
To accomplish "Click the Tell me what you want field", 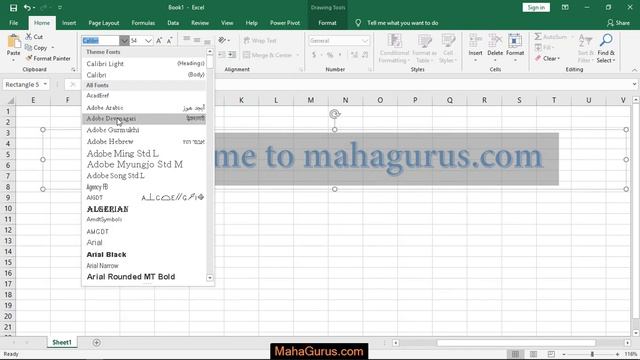I will pyautogui.click(x=402, y=23).
